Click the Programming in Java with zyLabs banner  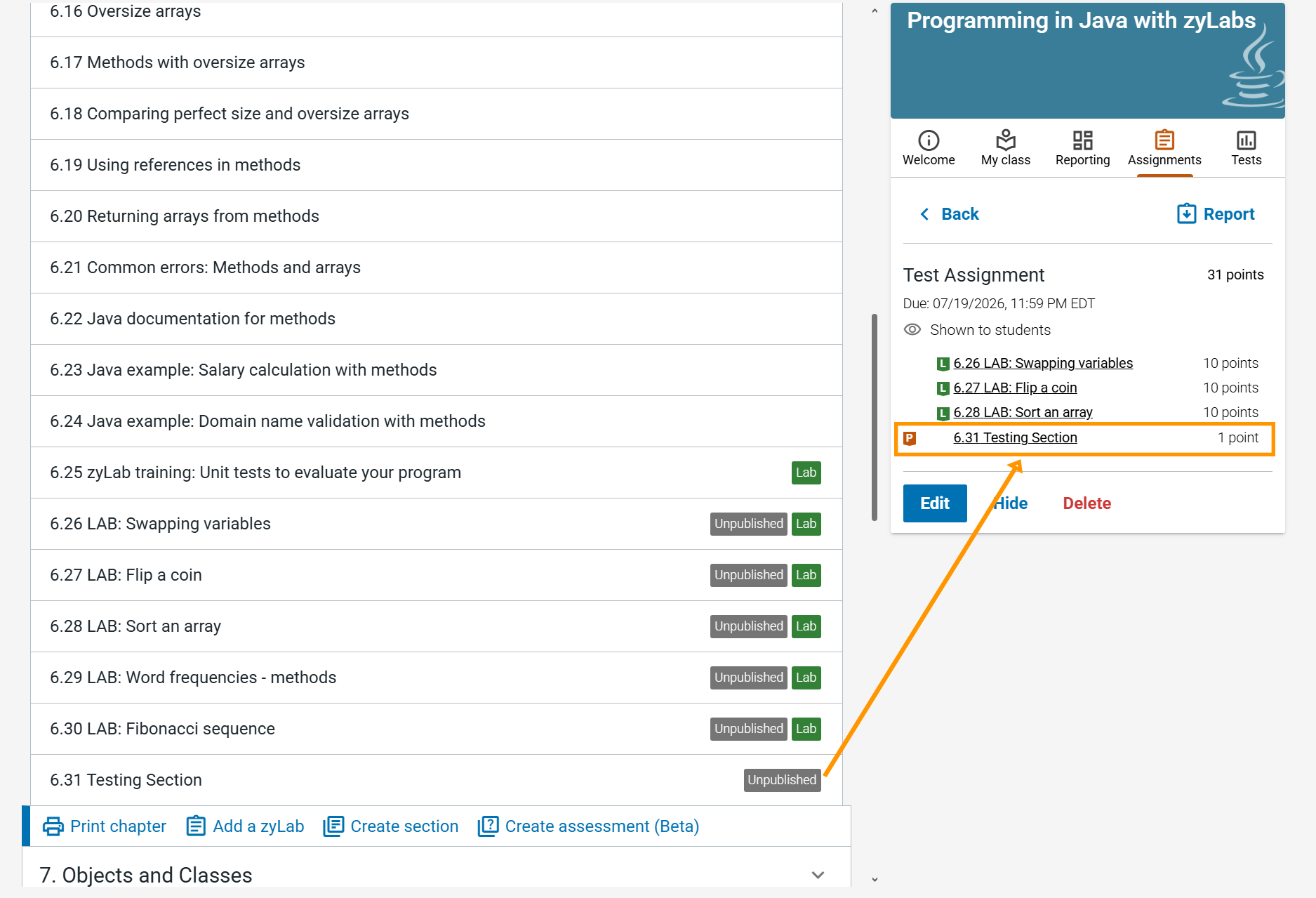[1087, 60]
